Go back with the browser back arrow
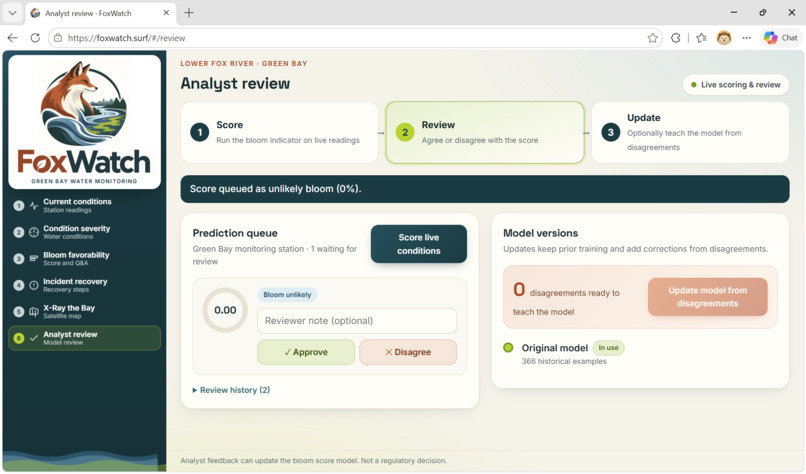 tap(13, 38)
